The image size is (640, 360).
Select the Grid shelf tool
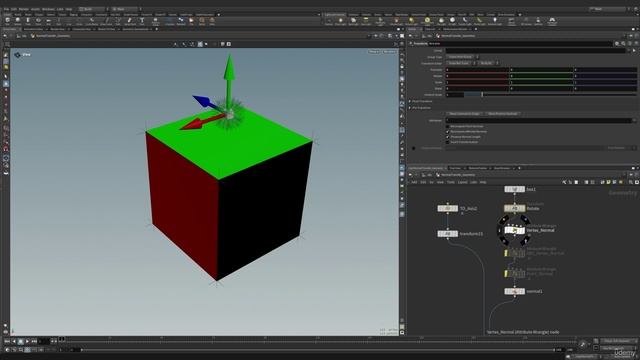tap(48, 21)
